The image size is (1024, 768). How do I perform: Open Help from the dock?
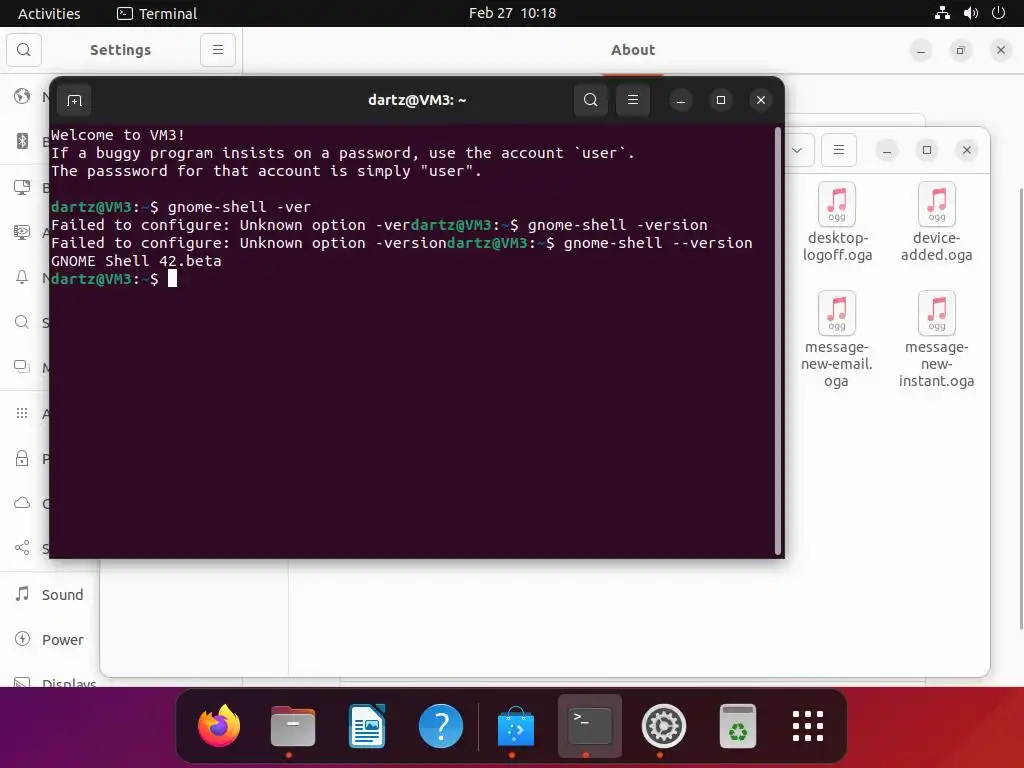[441, 726]
